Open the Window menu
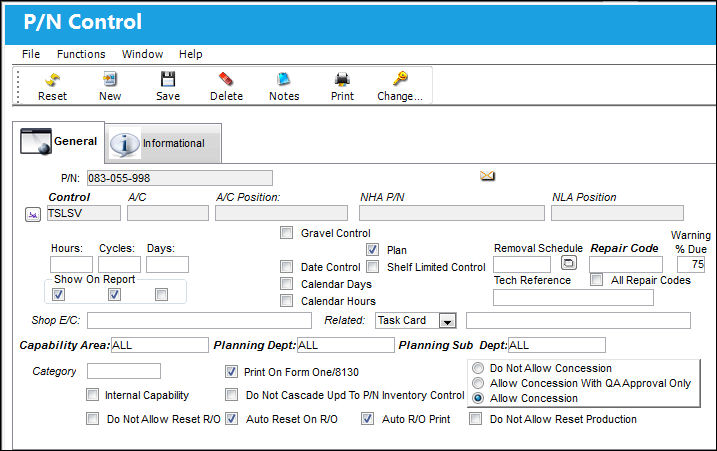Viewport: 717px width, 451px height. (x=142, y=54)
